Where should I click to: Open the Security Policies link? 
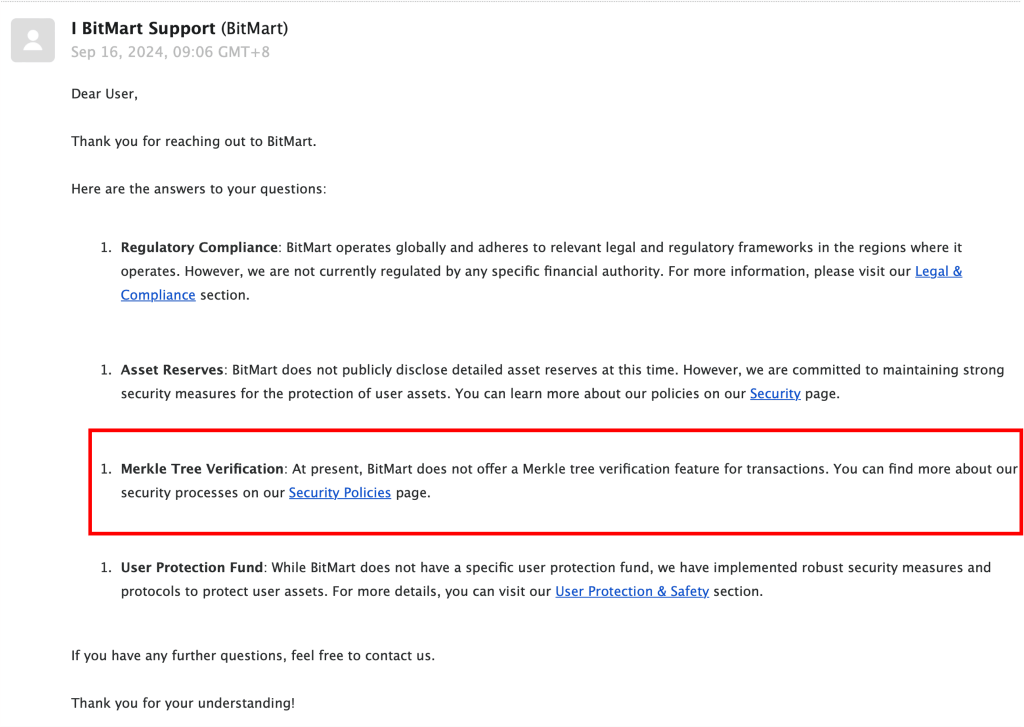[x=340, y=493]
